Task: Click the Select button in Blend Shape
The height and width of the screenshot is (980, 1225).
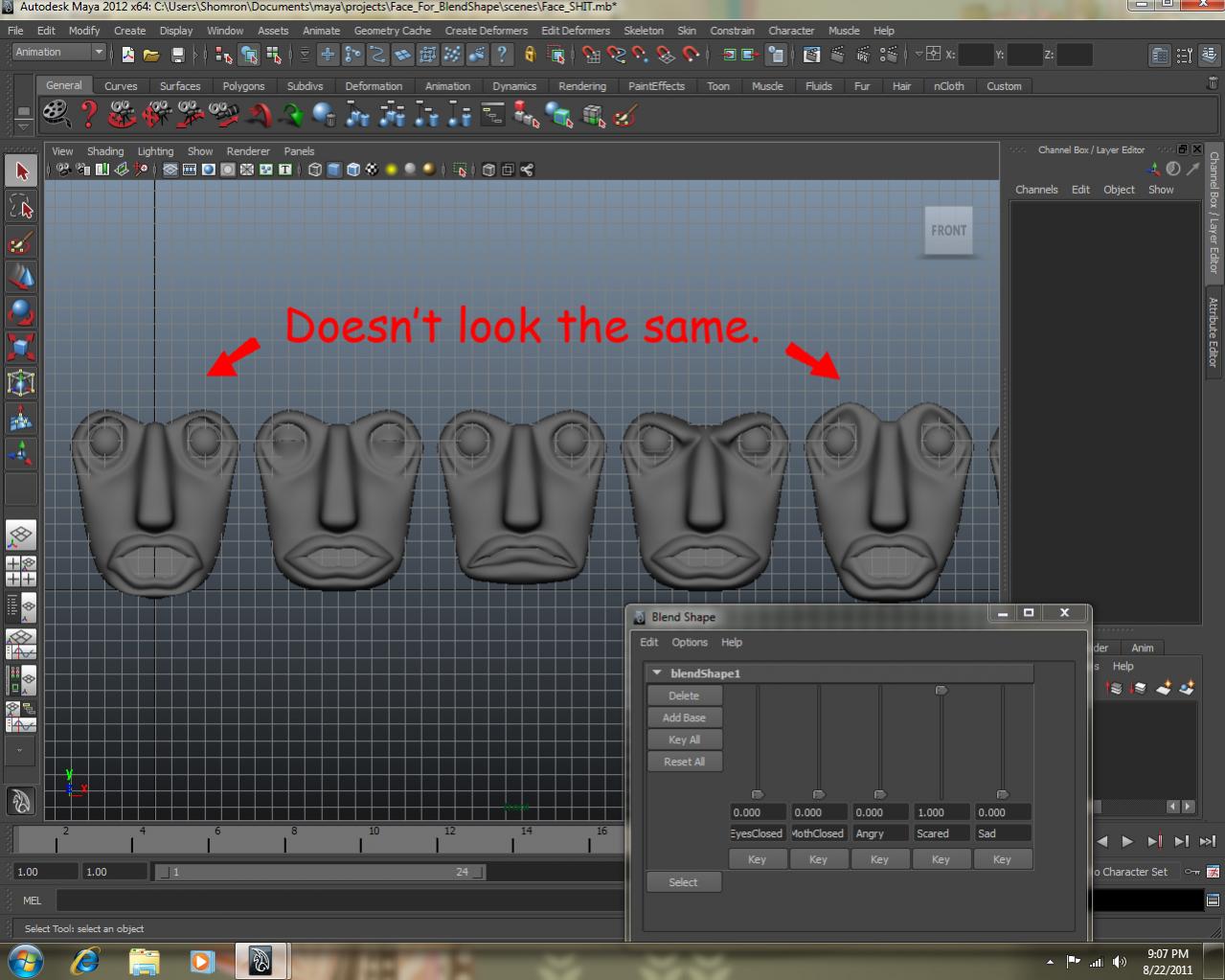Action: [684, 882]
